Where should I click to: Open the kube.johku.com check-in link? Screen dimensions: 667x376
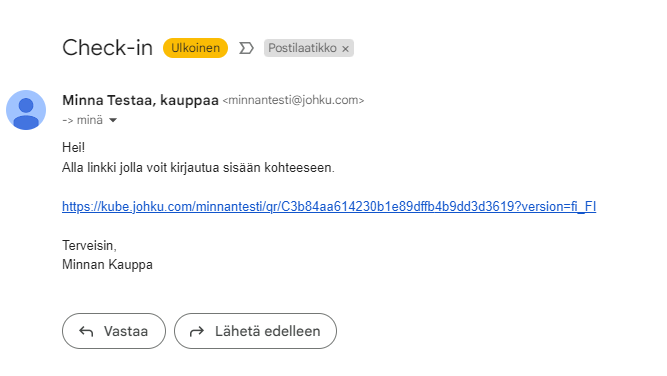(x=329, y=207)
